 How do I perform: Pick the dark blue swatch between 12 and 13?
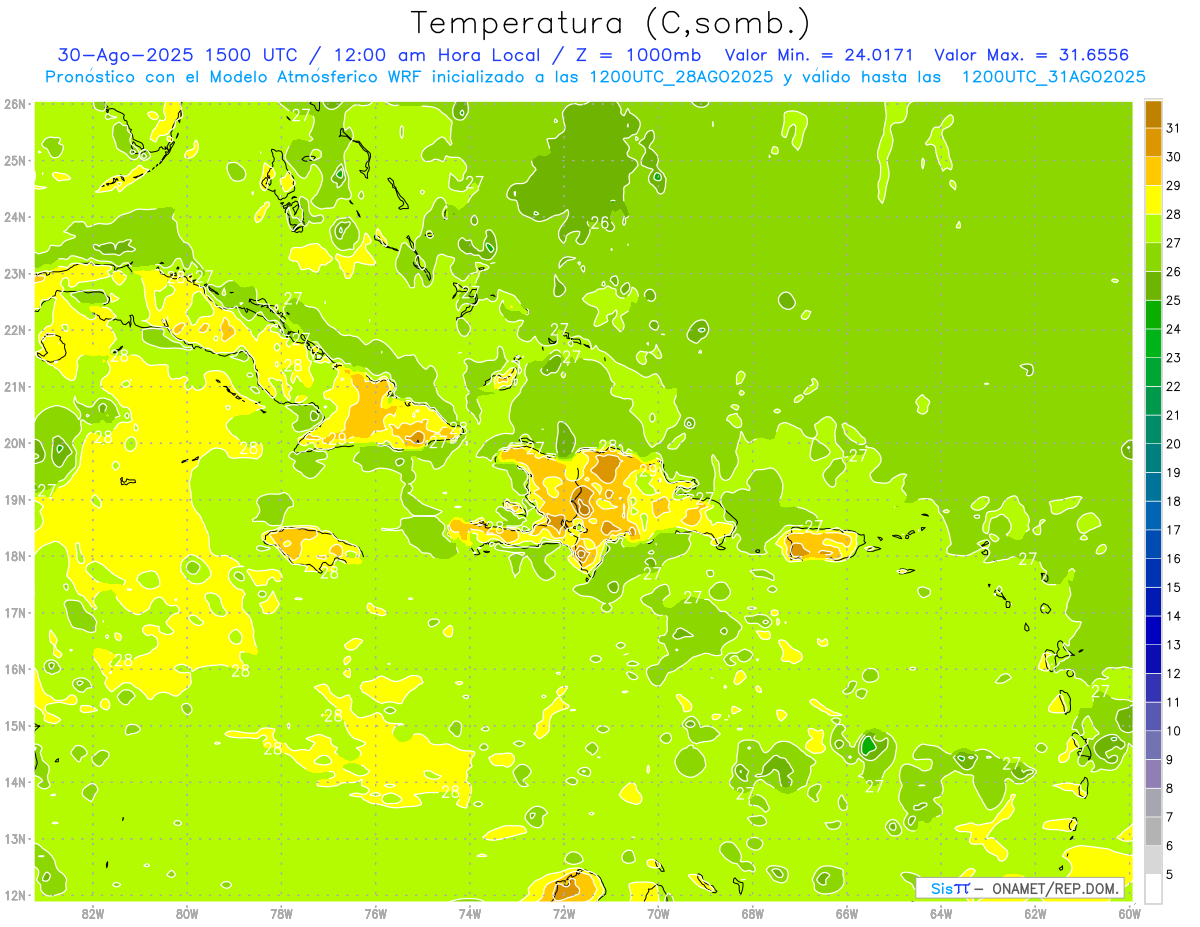click(1153, 659)
